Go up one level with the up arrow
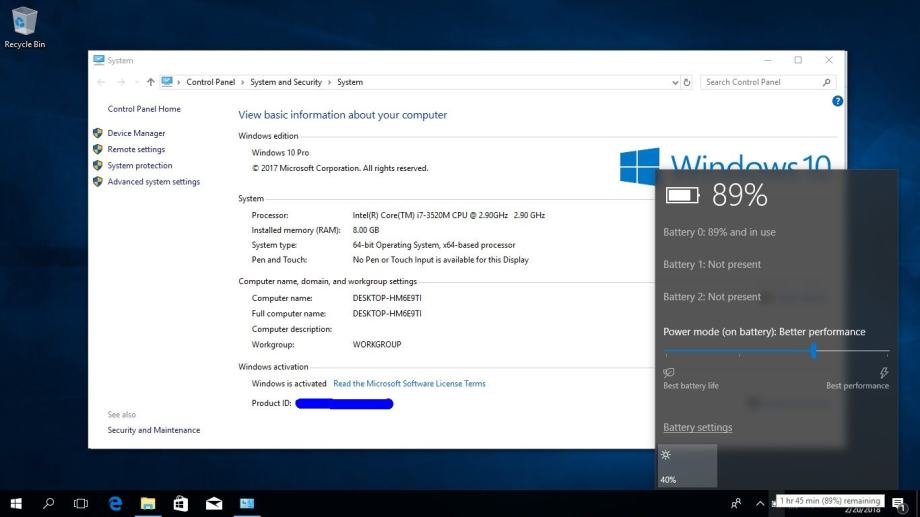 (x=151, y=82)
